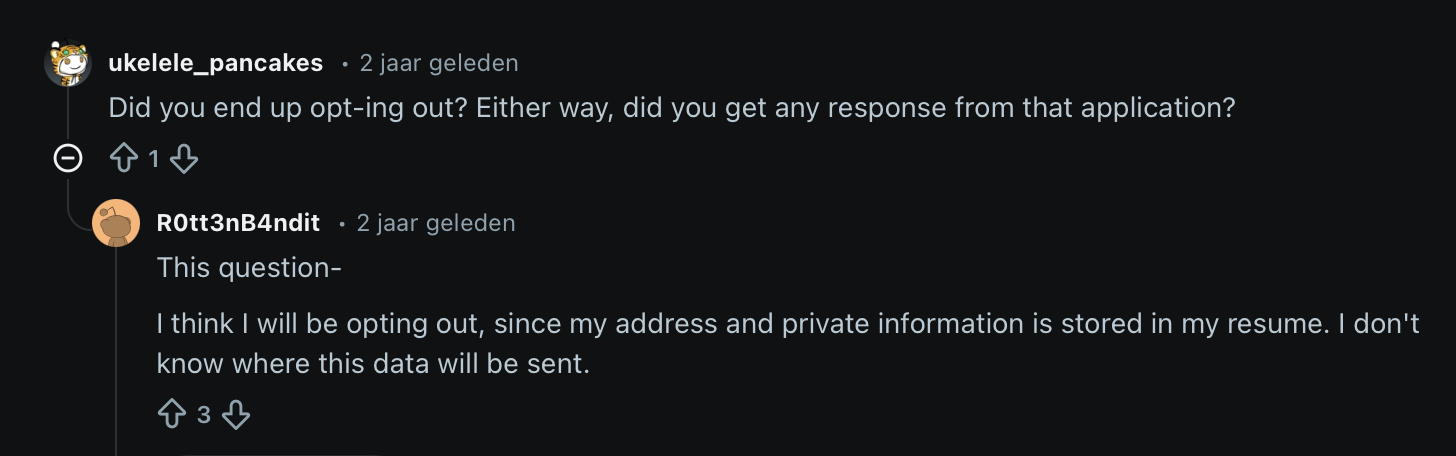The image size is (1456, 456).
Task: Open ukelele_pancakes comment timestamp permalink
Action: [439, 63]
